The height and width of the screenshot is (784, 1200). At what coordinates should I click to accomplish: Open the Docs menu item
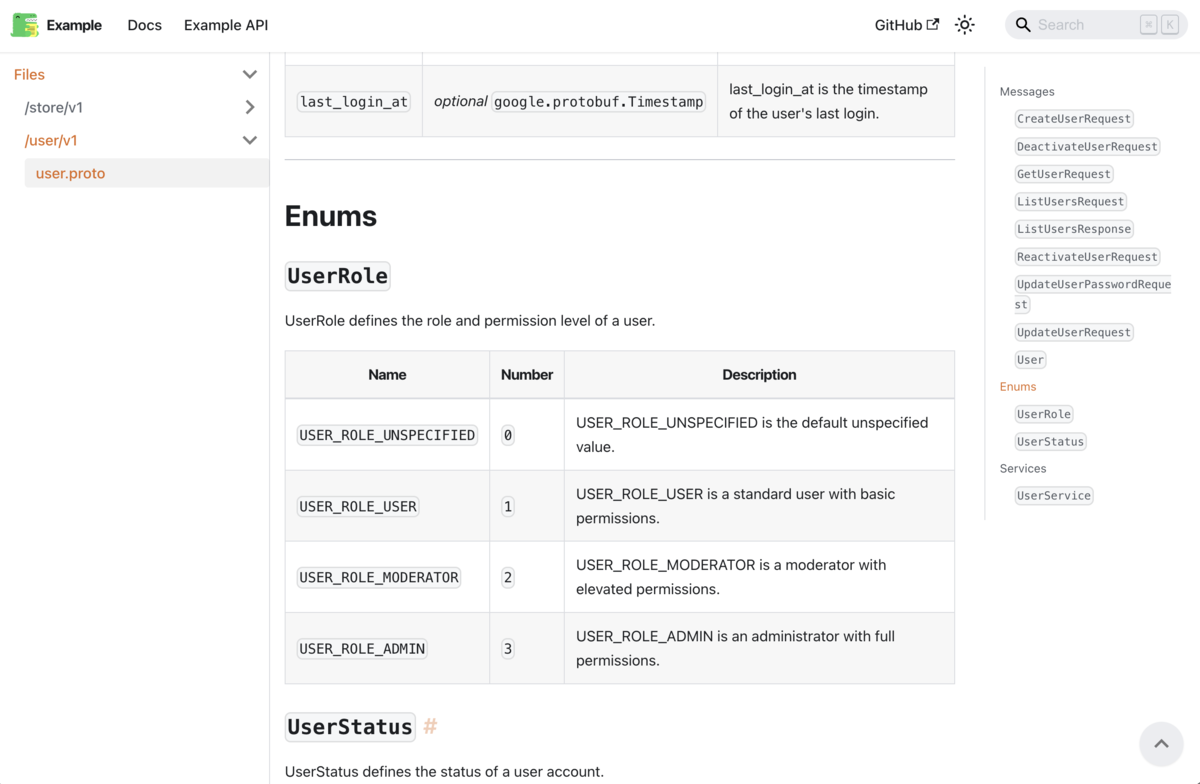point(144,25)
